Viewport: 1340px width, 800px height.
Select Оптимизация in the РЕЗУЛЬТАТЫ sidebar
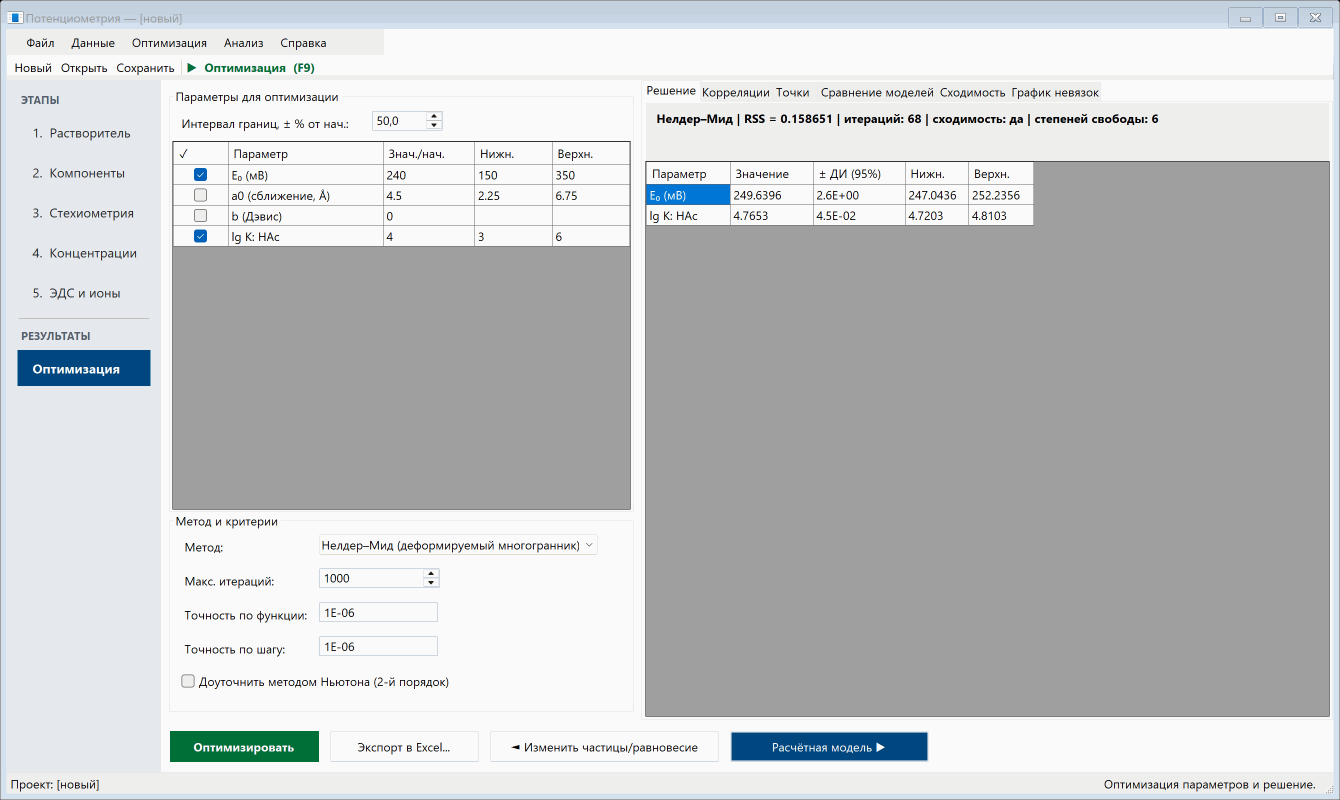(84, 368)
